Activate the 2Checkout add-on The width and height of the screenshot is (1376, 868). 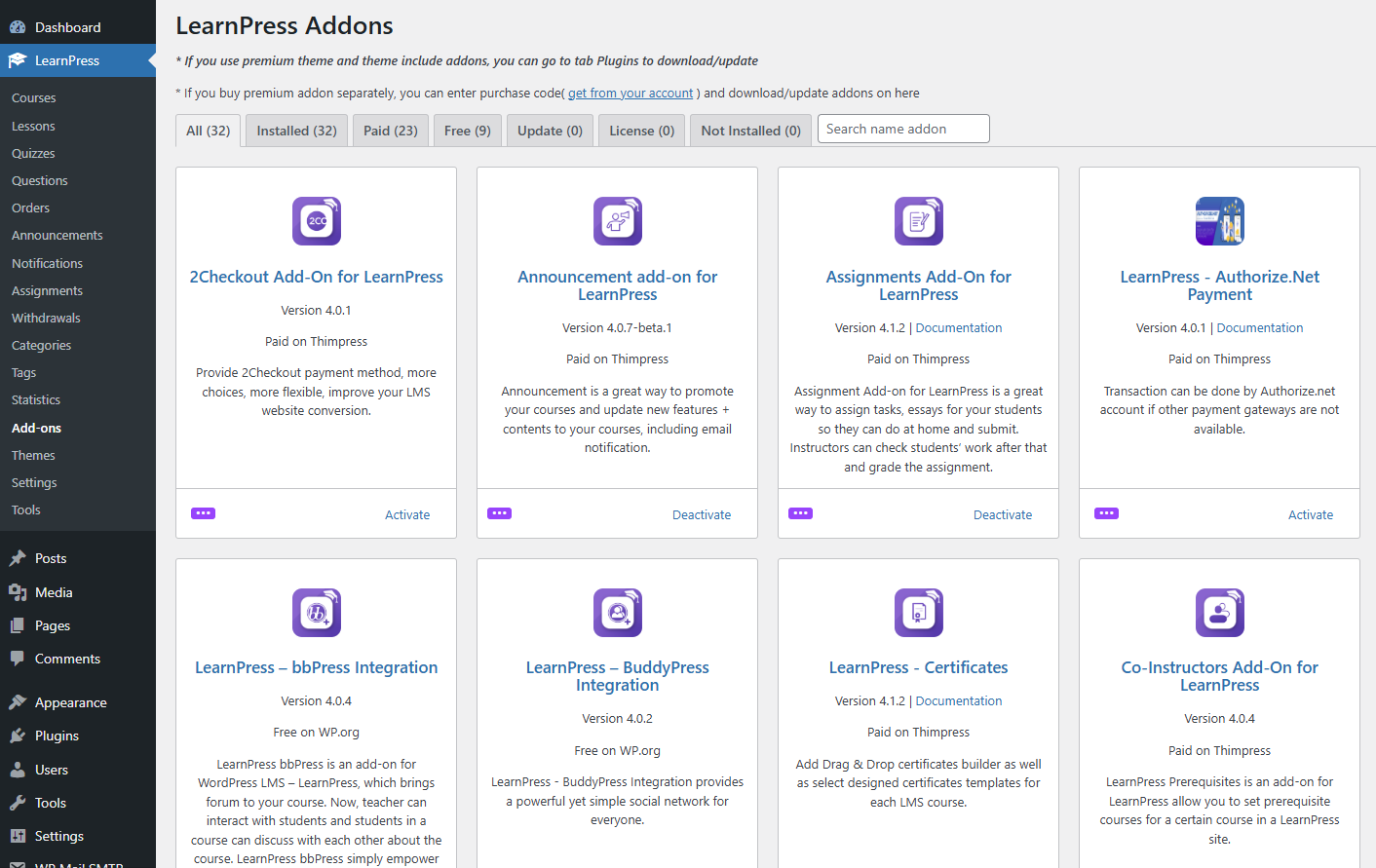407,515
